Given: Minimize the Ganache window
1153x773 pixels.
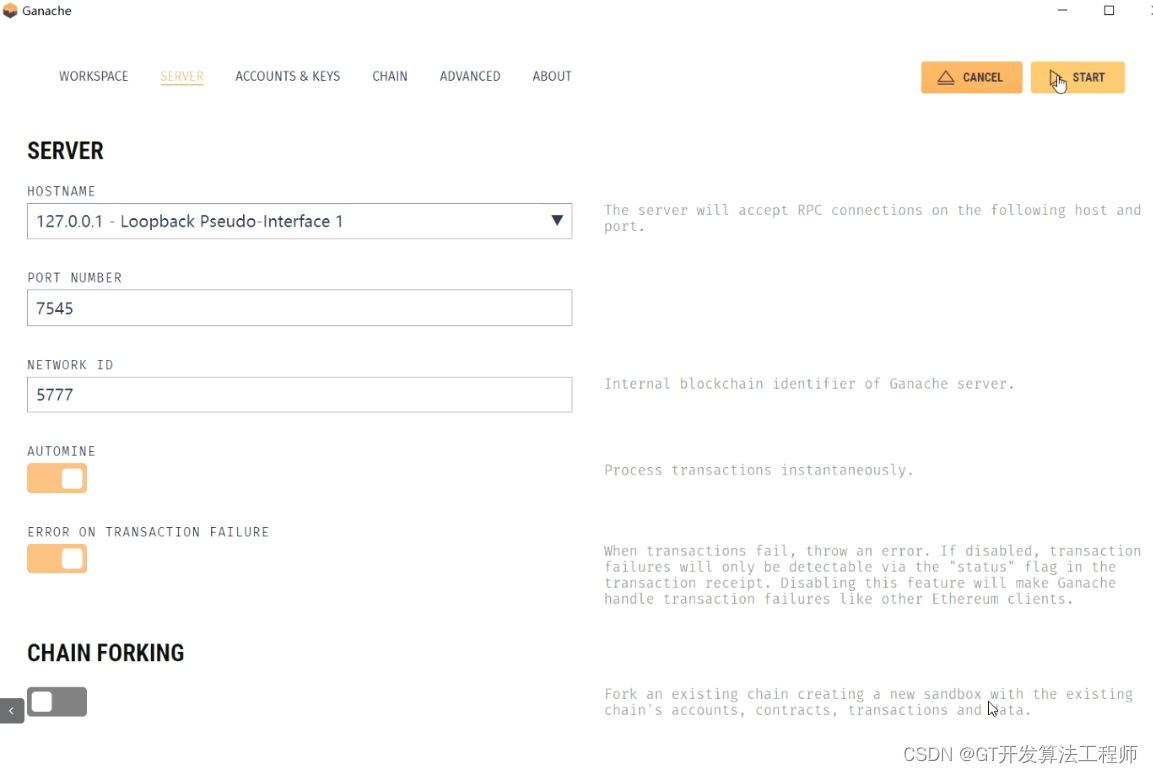Looking at the screenshot, I should 1063,10.
